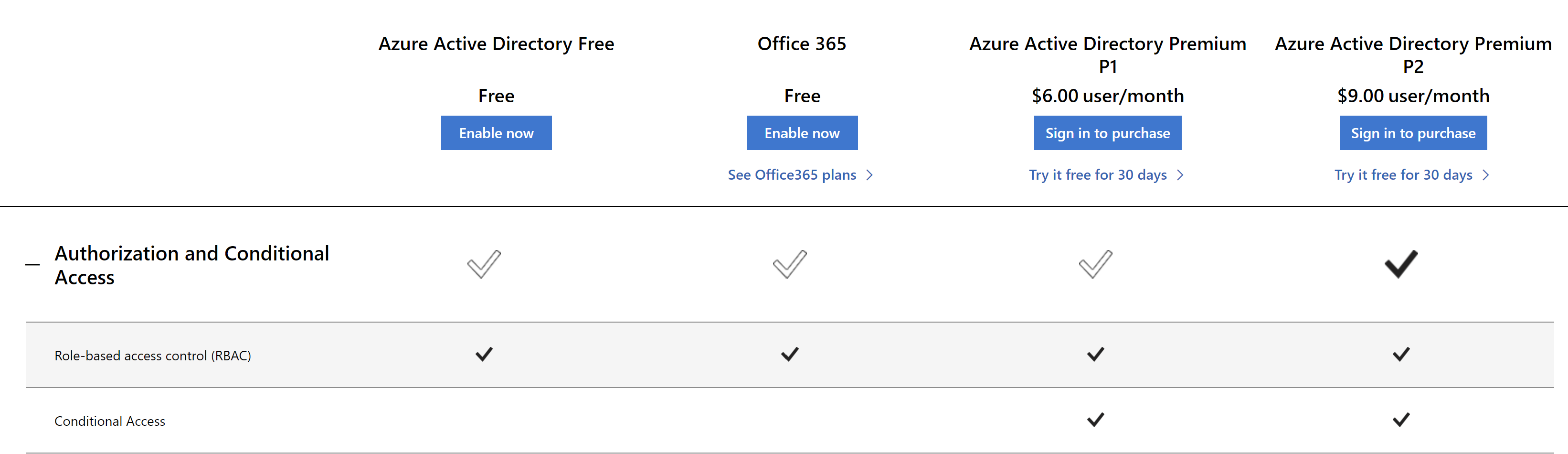Click bold checkmark under Premium P2 column

pyautogui.click(x=1400, y=264)
